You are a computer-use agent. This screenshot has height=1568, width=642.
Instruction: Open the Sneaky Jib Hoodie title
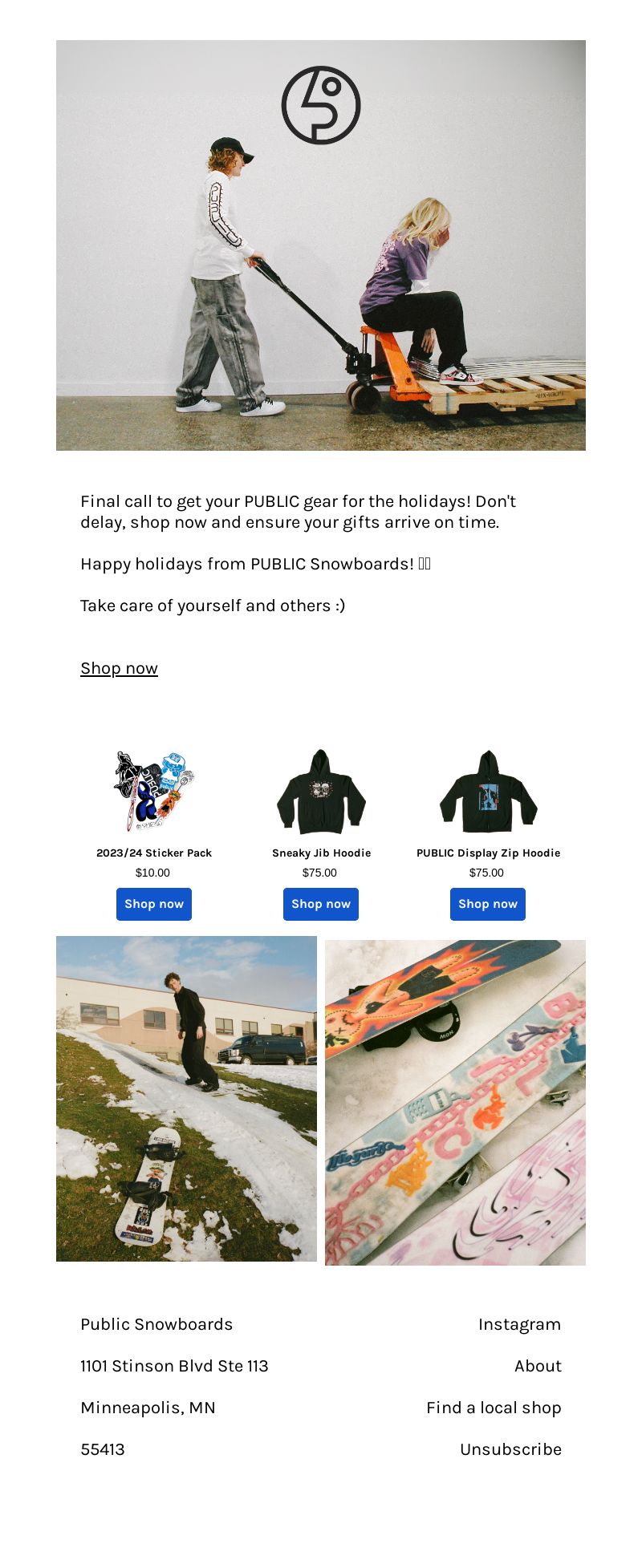point(321,853)
